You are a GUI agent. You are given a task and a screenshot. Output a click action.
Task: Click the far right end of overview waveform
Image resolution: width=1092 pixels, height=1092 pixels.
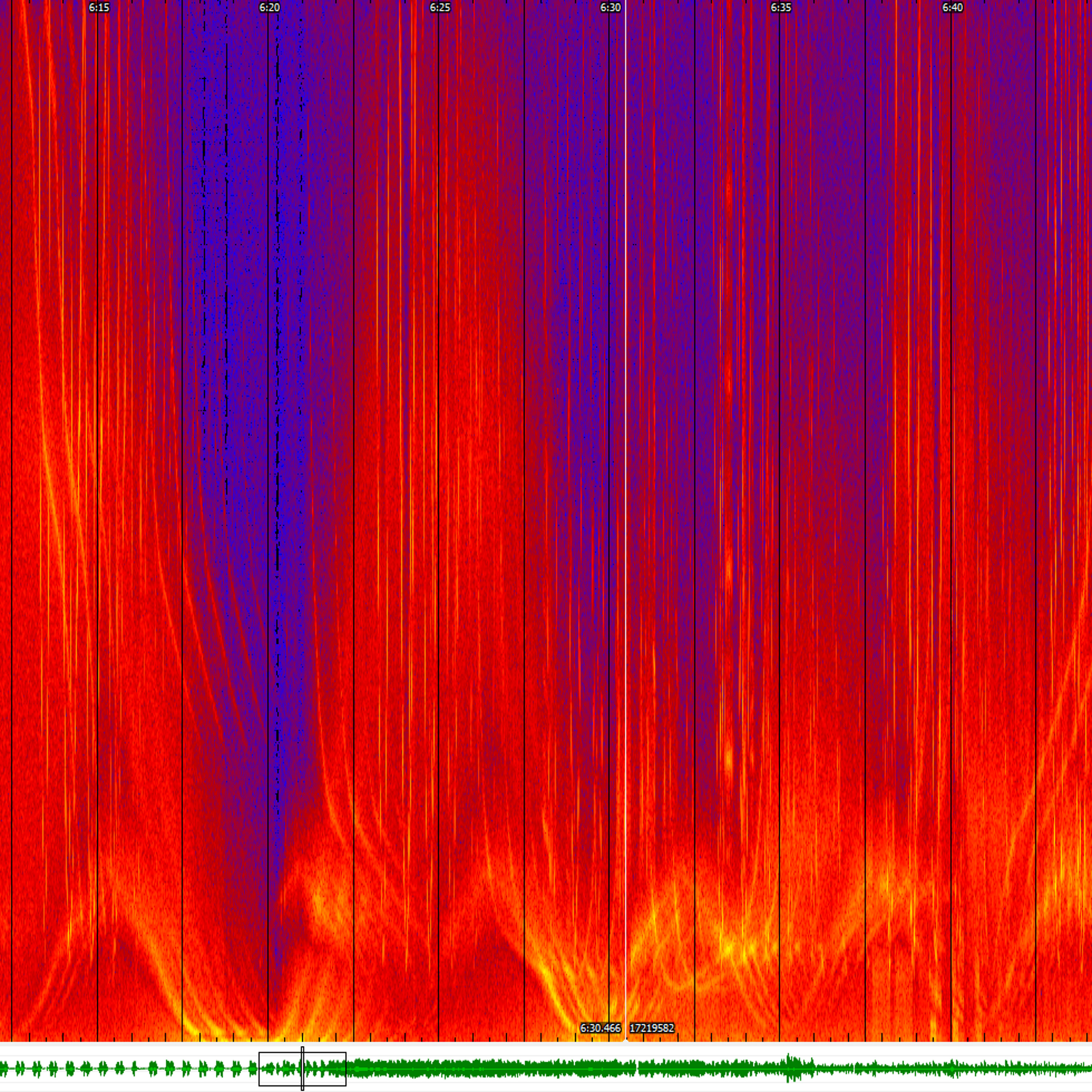[x=1089, y=1068]
